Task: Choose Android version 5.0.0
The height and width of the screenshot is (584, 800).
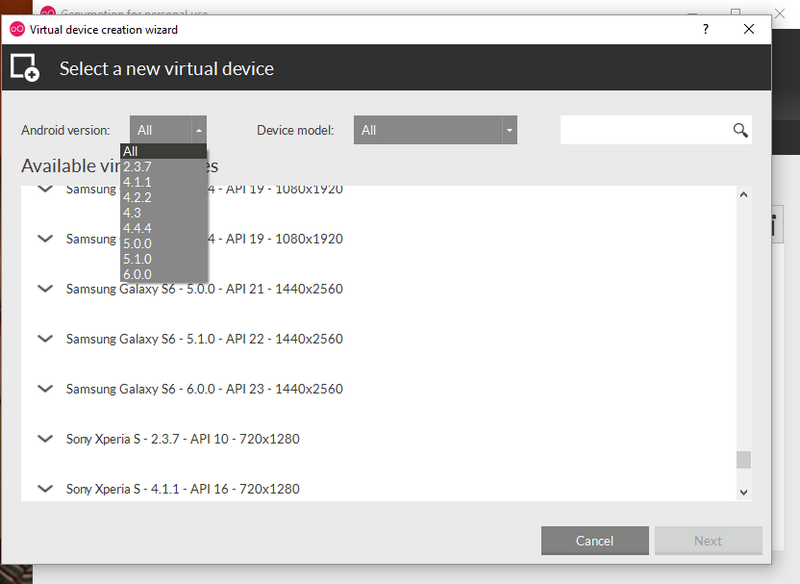Action: (163, 243)
